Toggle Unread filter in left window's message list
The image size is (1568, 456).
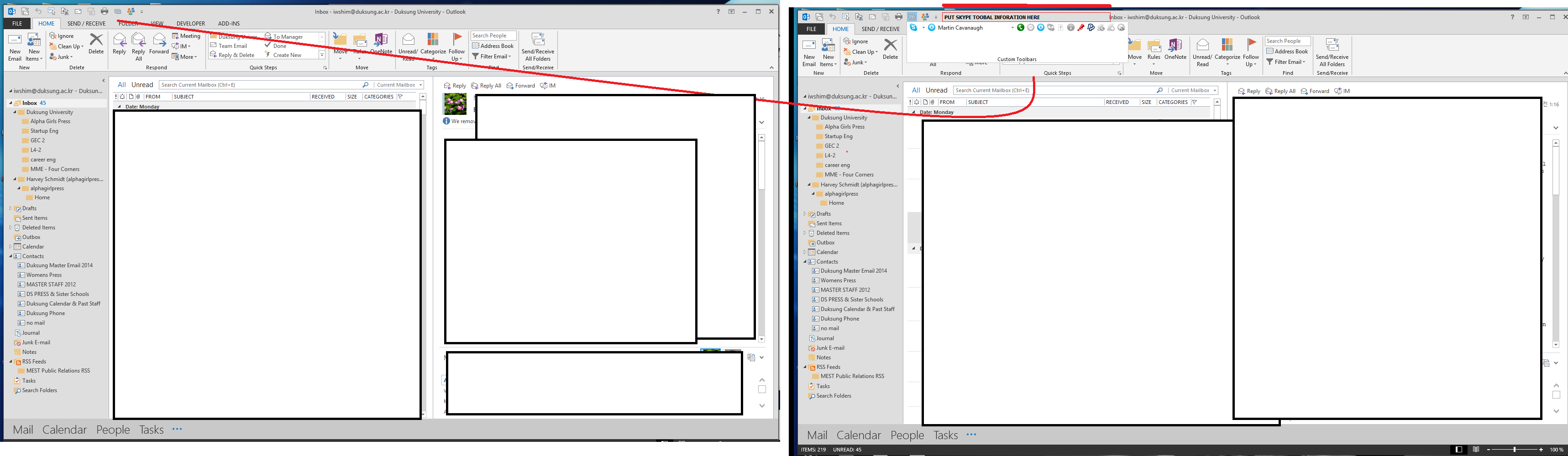coord(142,85)
